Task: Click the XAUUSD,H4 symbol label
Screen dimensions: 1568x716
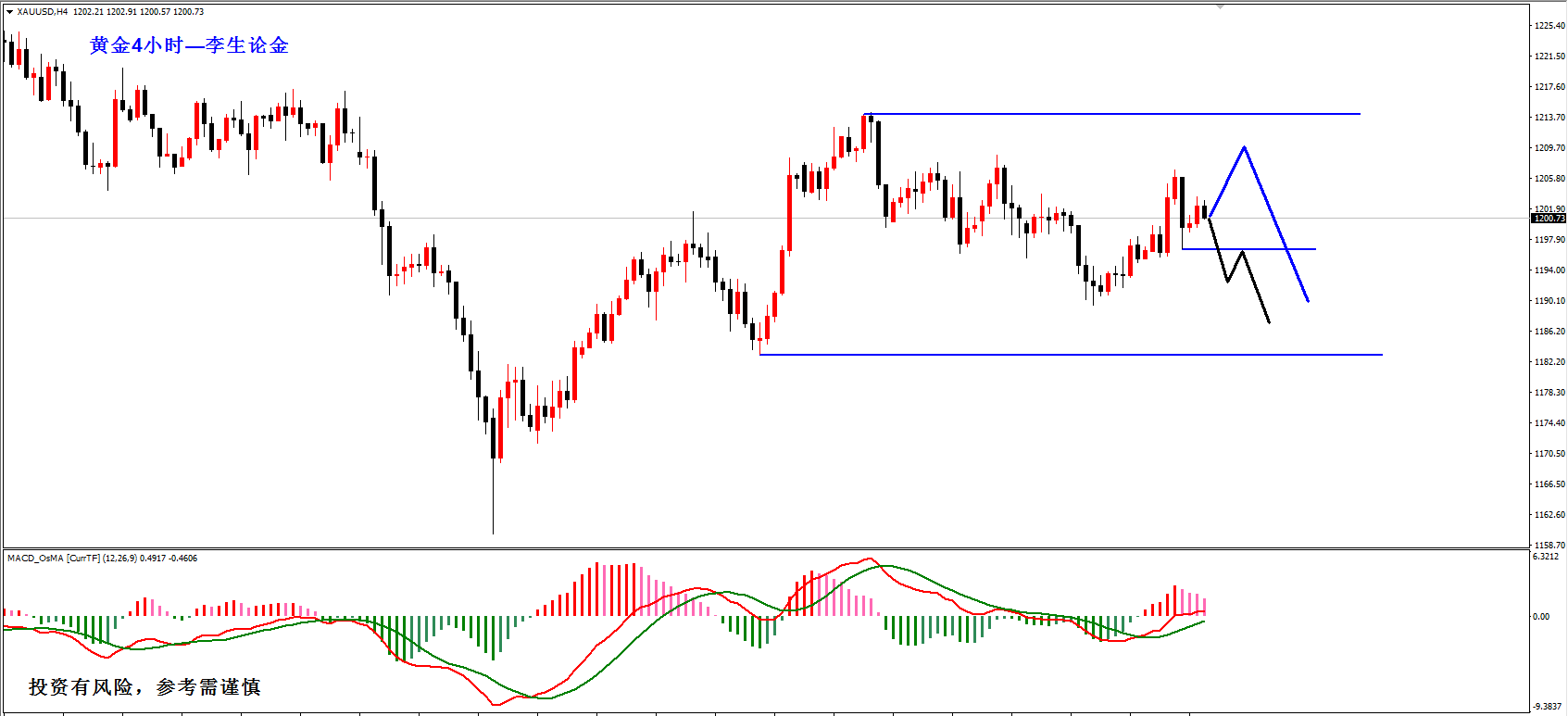Action: 43,12
